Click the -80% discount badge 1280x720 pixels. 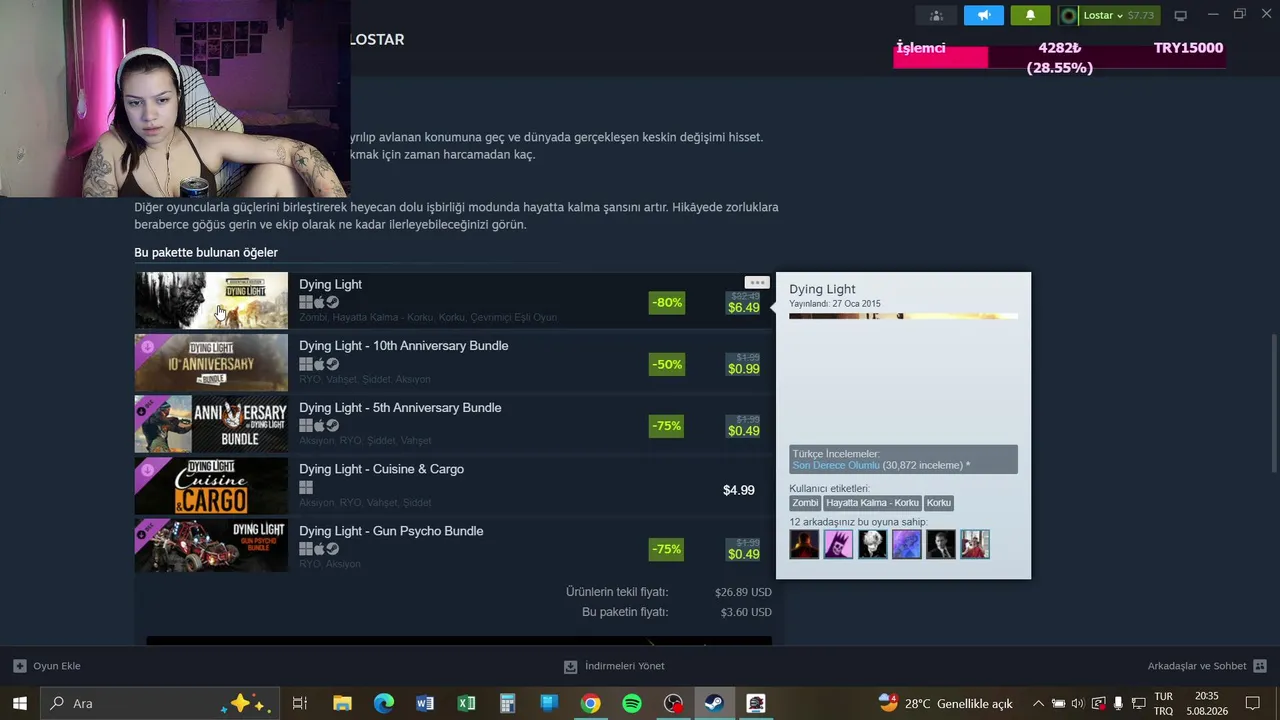[x=667, y=302]
